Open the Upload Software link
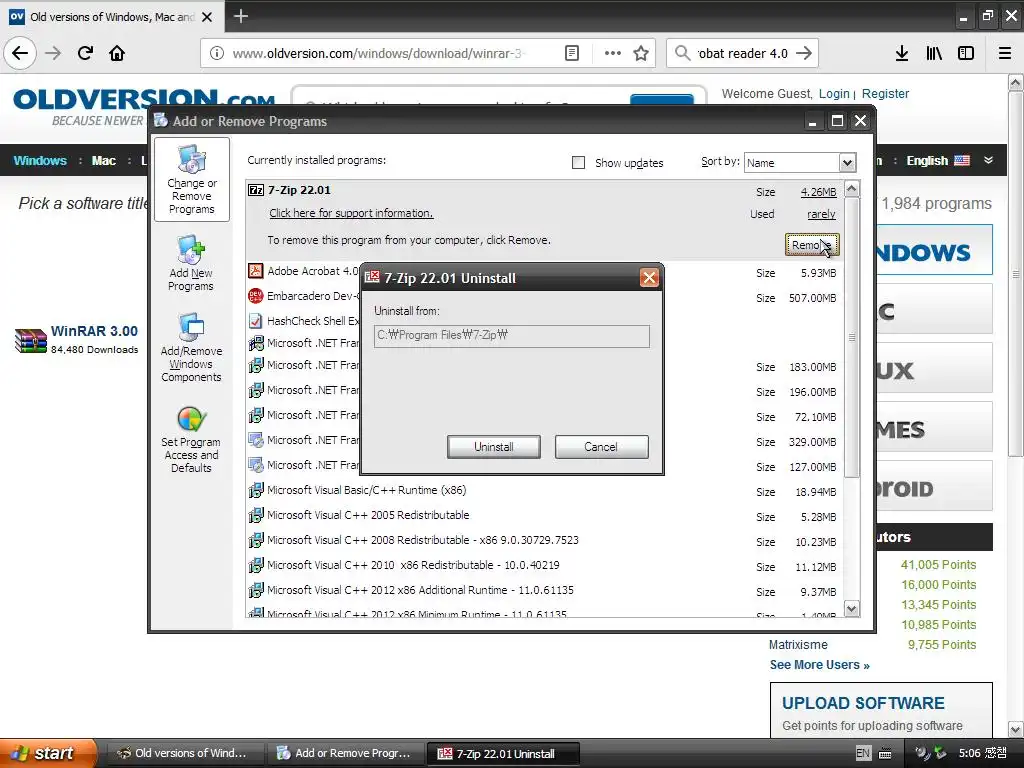Viewport: 1024px width, 768px height. pyautogui.click(x=863, y=703)
